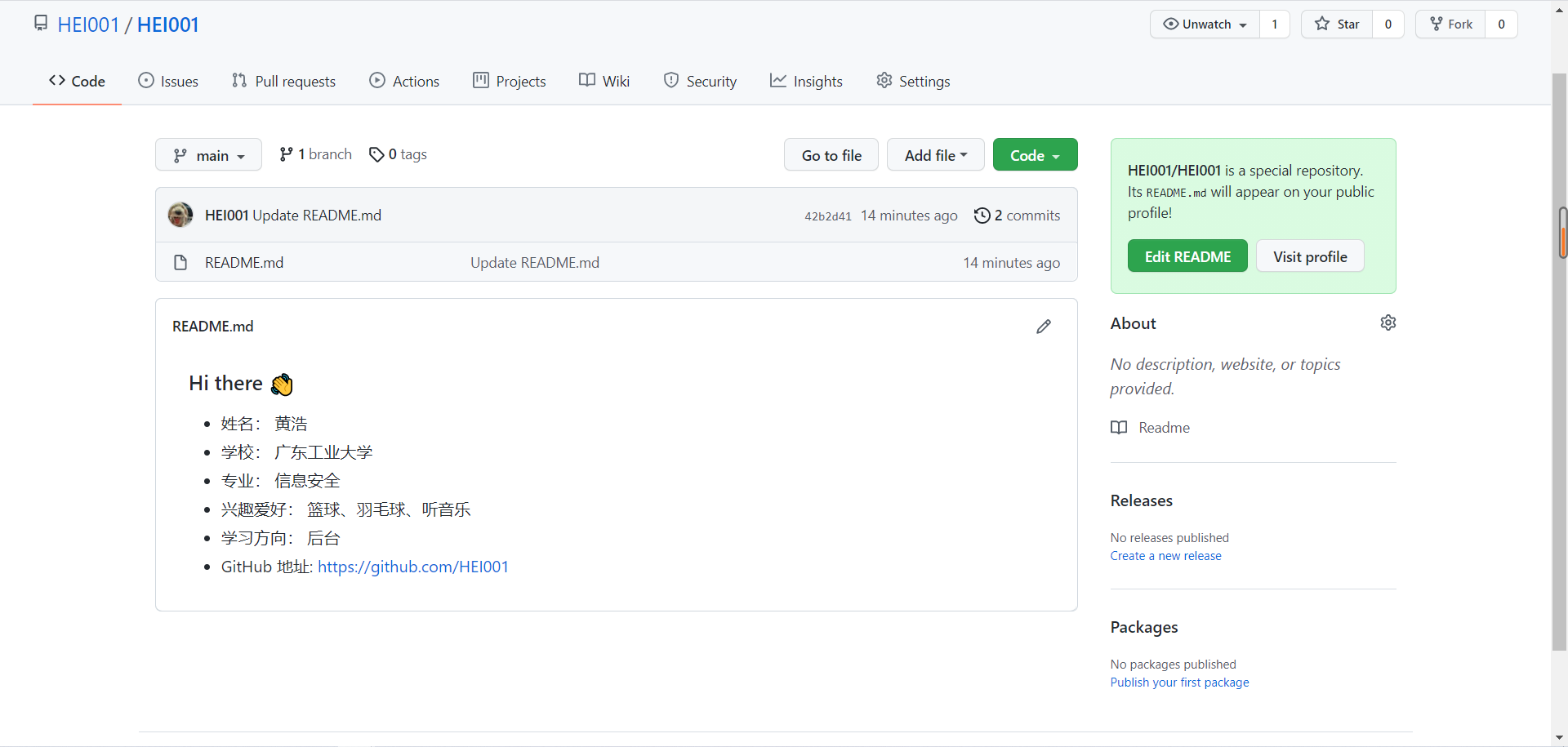
Task: View the forks count beside Fork
Action: pyautogui.click(x=1501, y=24)
